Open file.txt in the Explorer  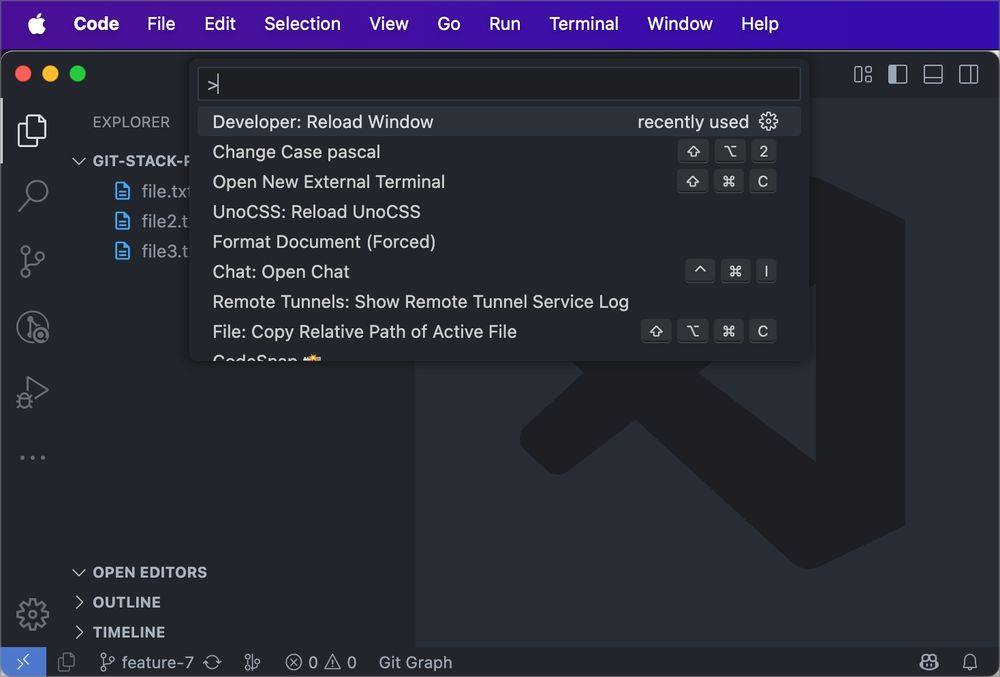coord(152,191)
